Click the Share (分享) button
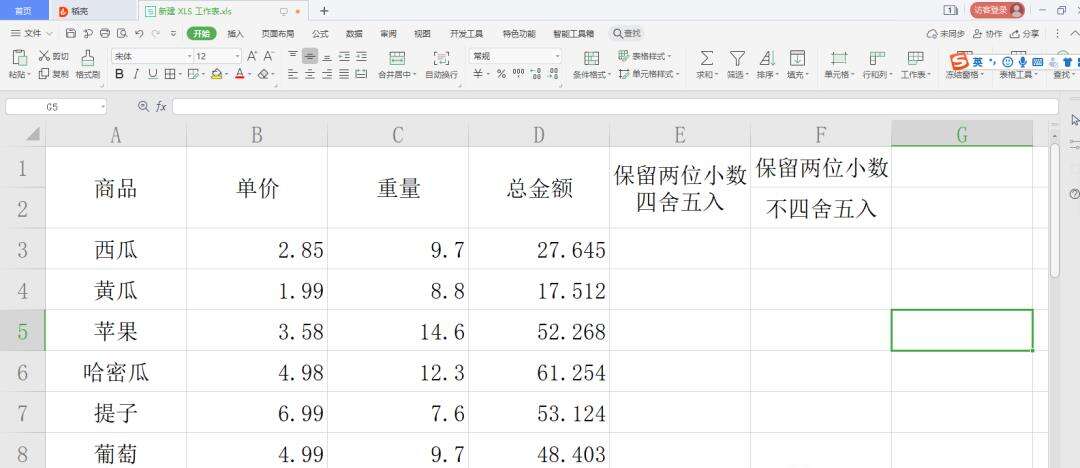 (1024, 33)
